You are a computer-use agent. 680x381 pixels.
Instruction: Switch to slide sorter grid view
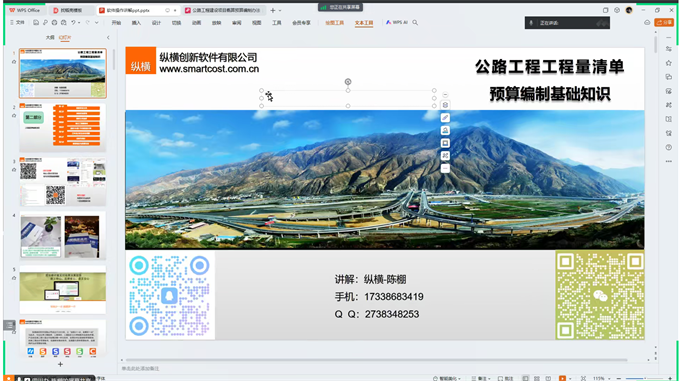[x=537, y=378]
